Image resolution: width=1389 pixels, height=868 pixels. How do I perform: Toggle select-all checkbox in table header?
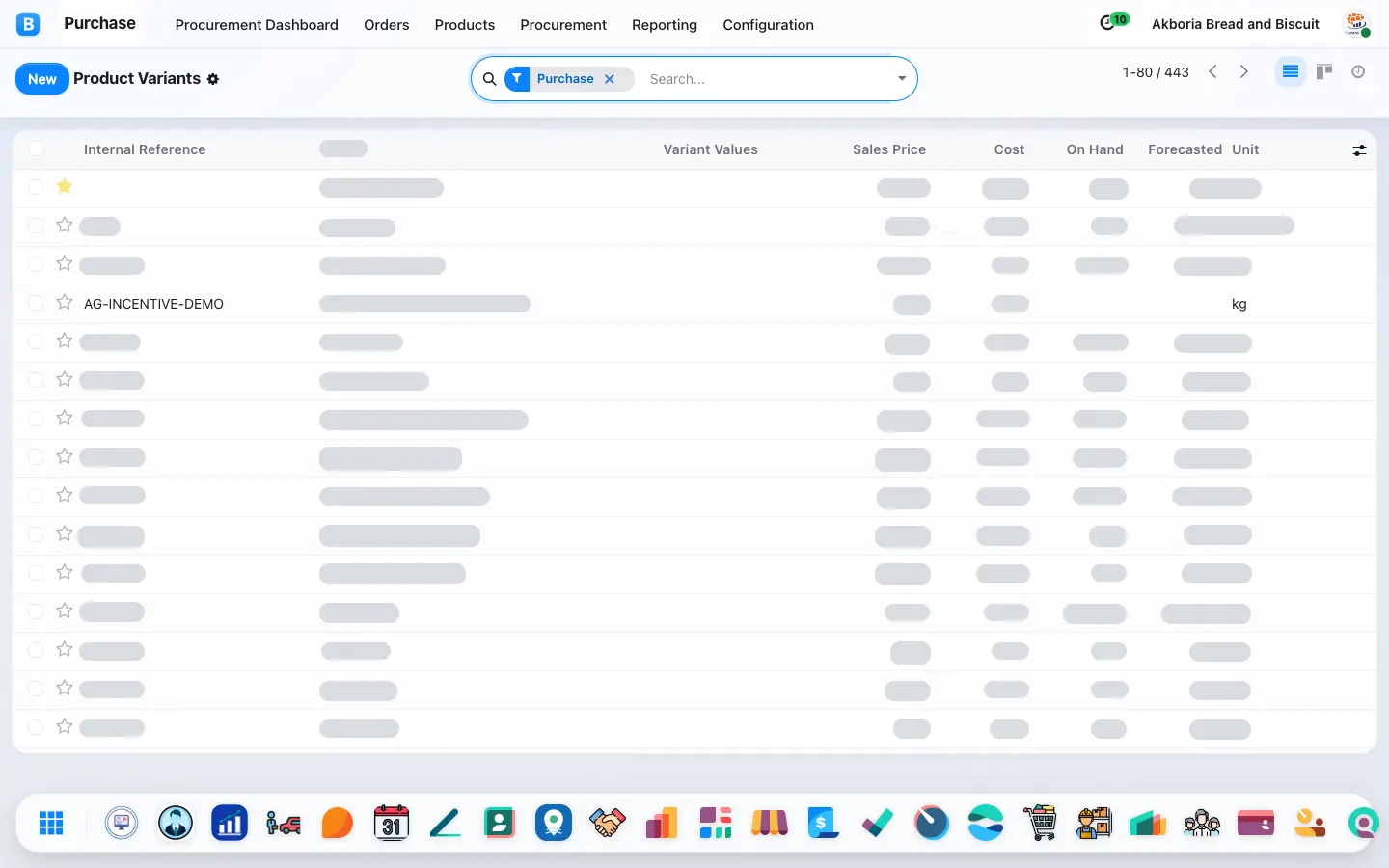point(36,149)
